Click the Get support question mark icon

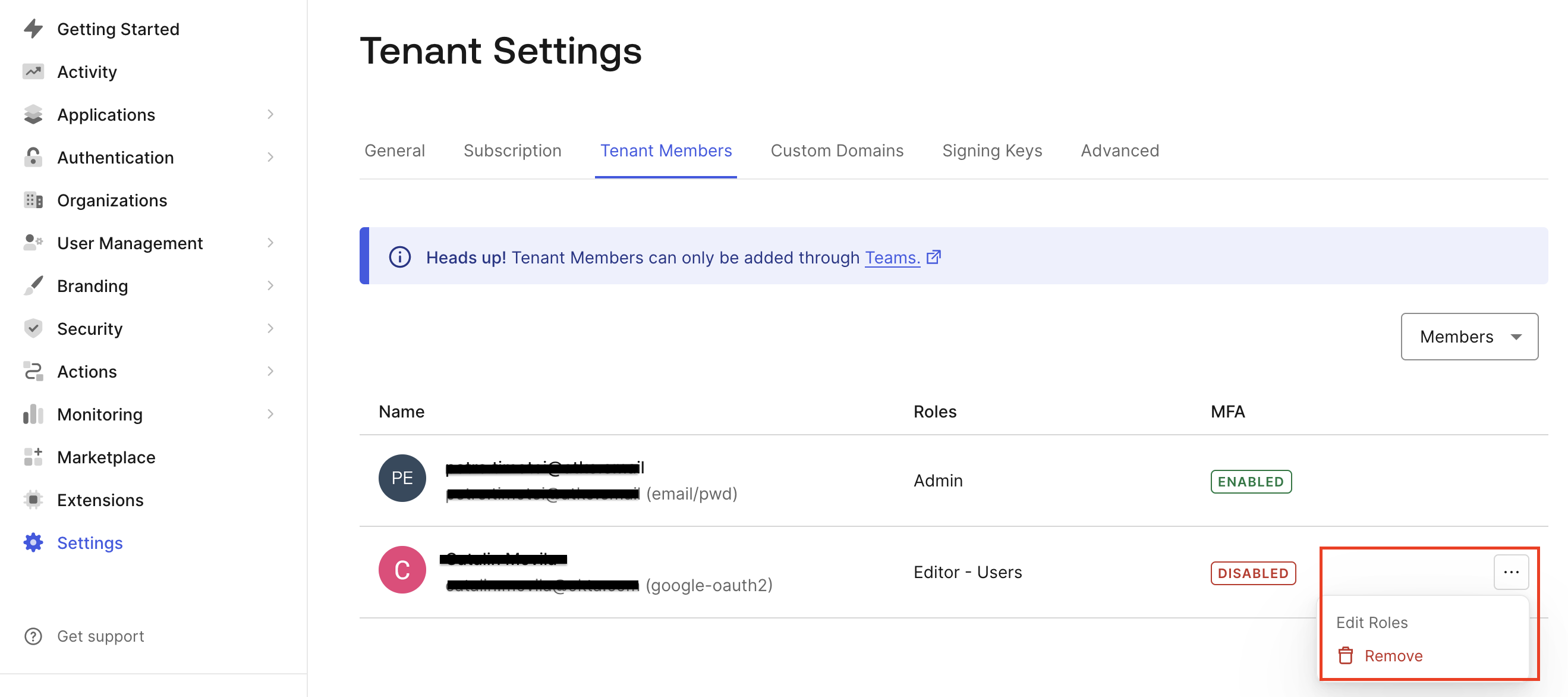(33, 636)
